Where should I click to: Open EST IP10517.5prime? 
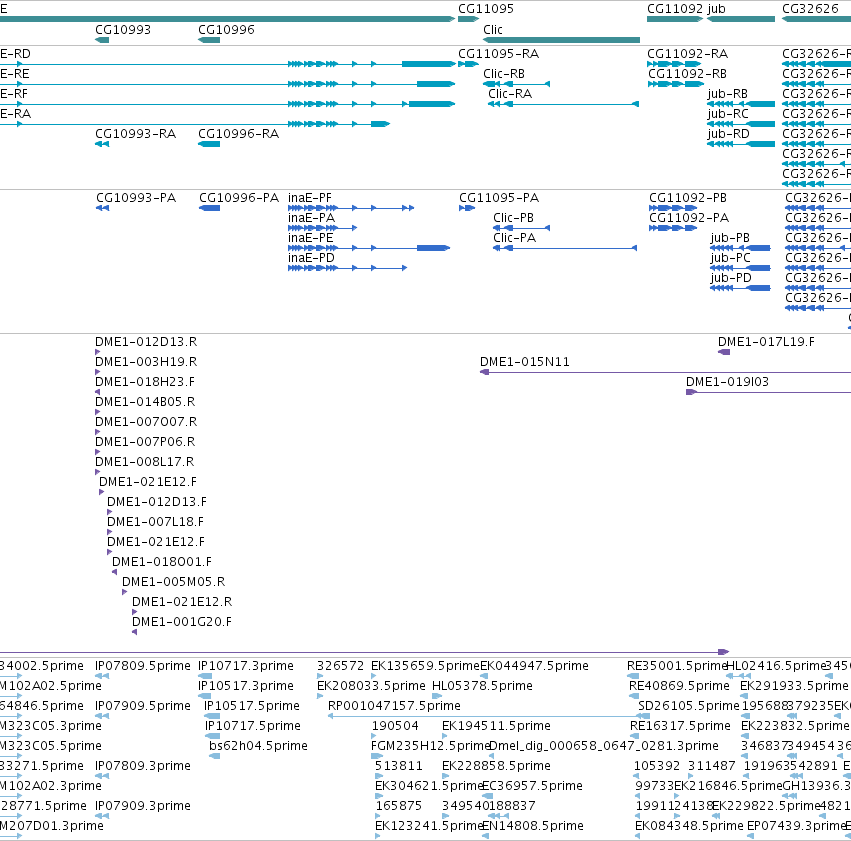[212, 716]
